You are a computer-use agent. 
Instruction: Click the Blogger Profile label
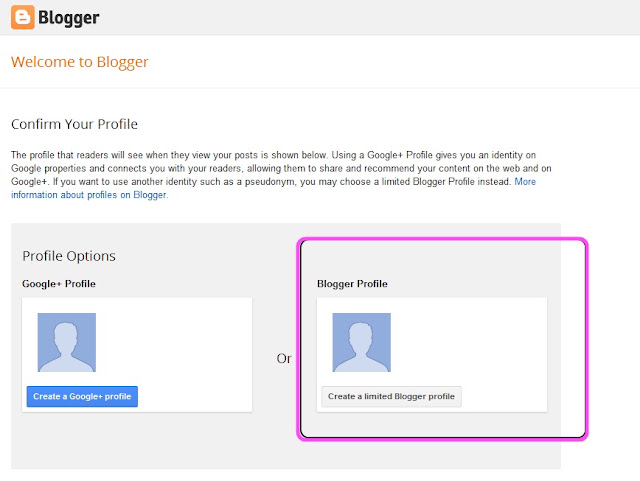coord(352,284)
